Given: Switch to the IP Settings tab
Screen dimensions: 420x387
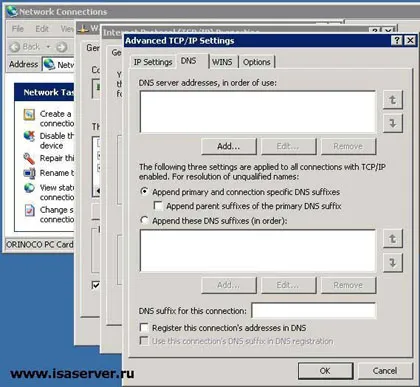Looking at the screenshot, I should point(153,62).
